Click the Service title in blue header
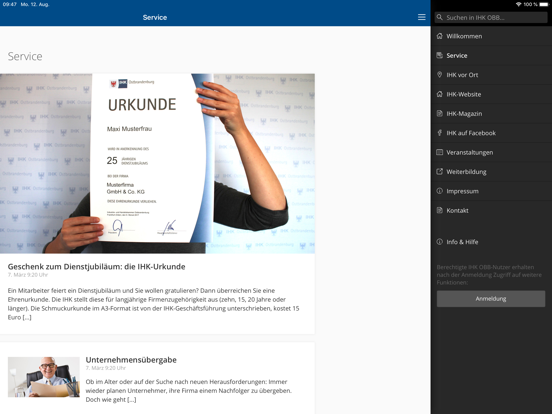This screenshot has width=552, height=414. (x=155, y=17)
